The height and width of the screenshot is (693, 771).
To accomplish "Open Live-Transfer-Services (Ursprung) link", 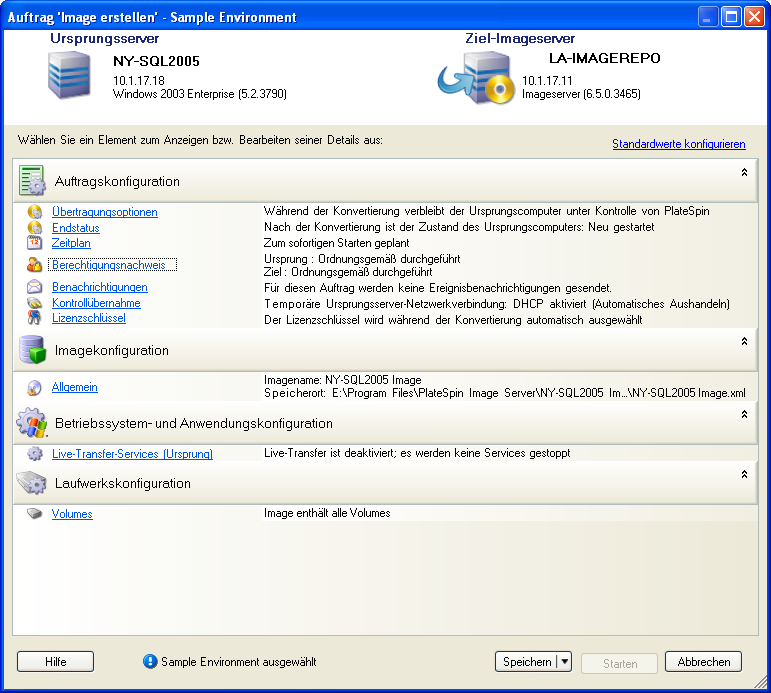I will pos(132,454).
